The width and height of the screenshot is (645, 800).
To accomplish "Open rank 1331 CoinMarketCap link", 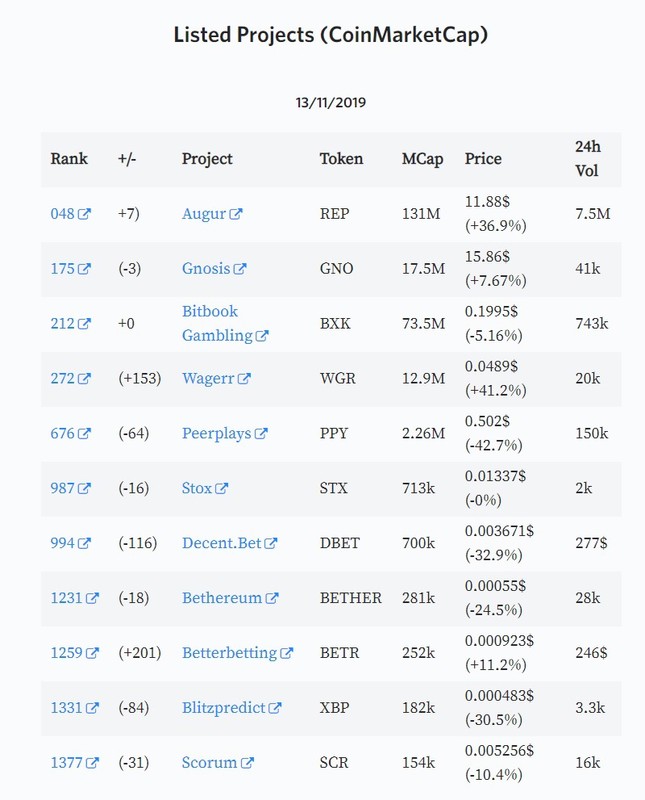I will (66, 708).
